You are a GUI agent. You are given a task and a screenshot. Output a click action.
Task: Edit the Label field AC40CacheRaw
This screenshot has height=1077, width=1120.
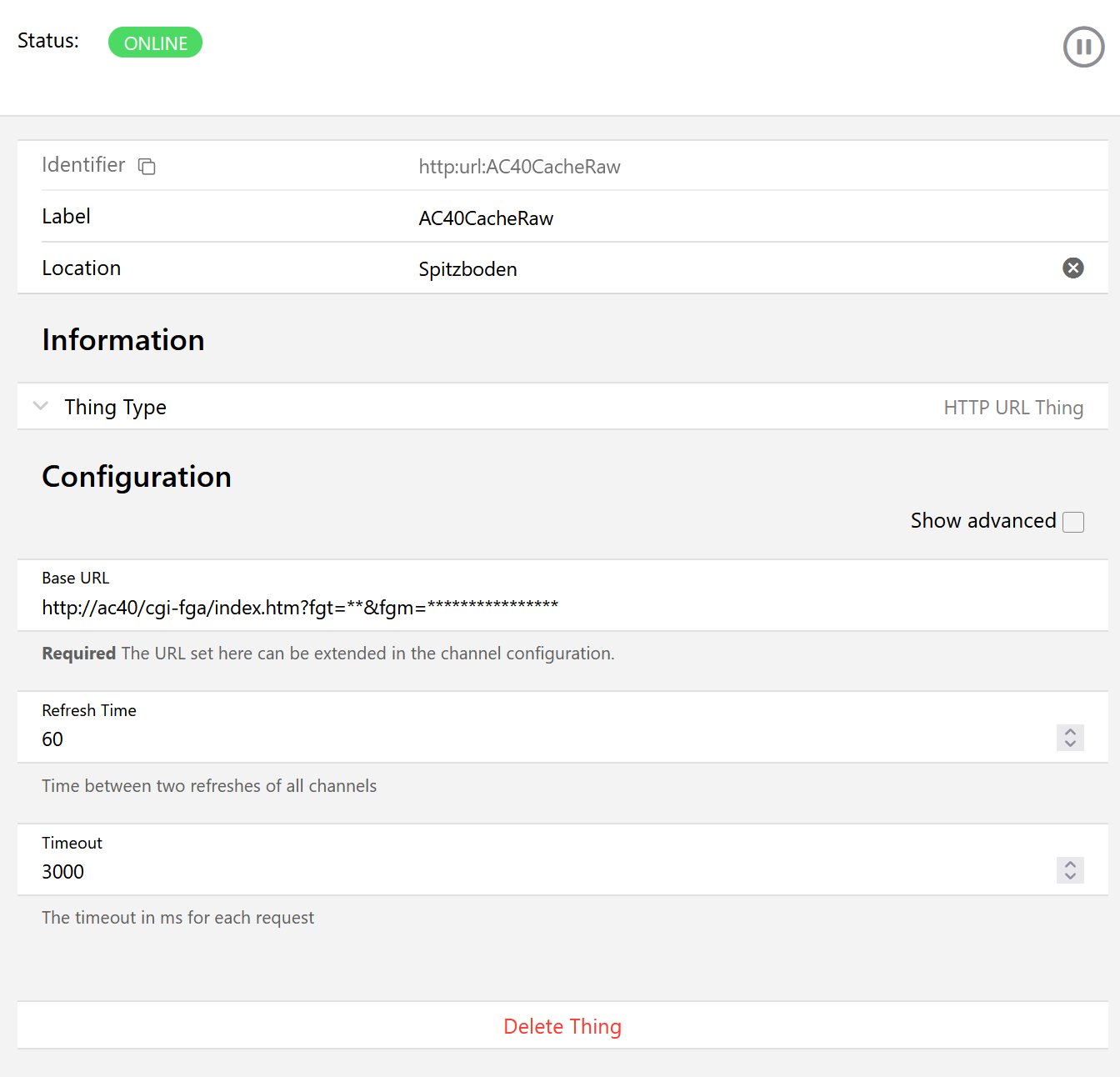pyautogui.click(x=486, y=218)
